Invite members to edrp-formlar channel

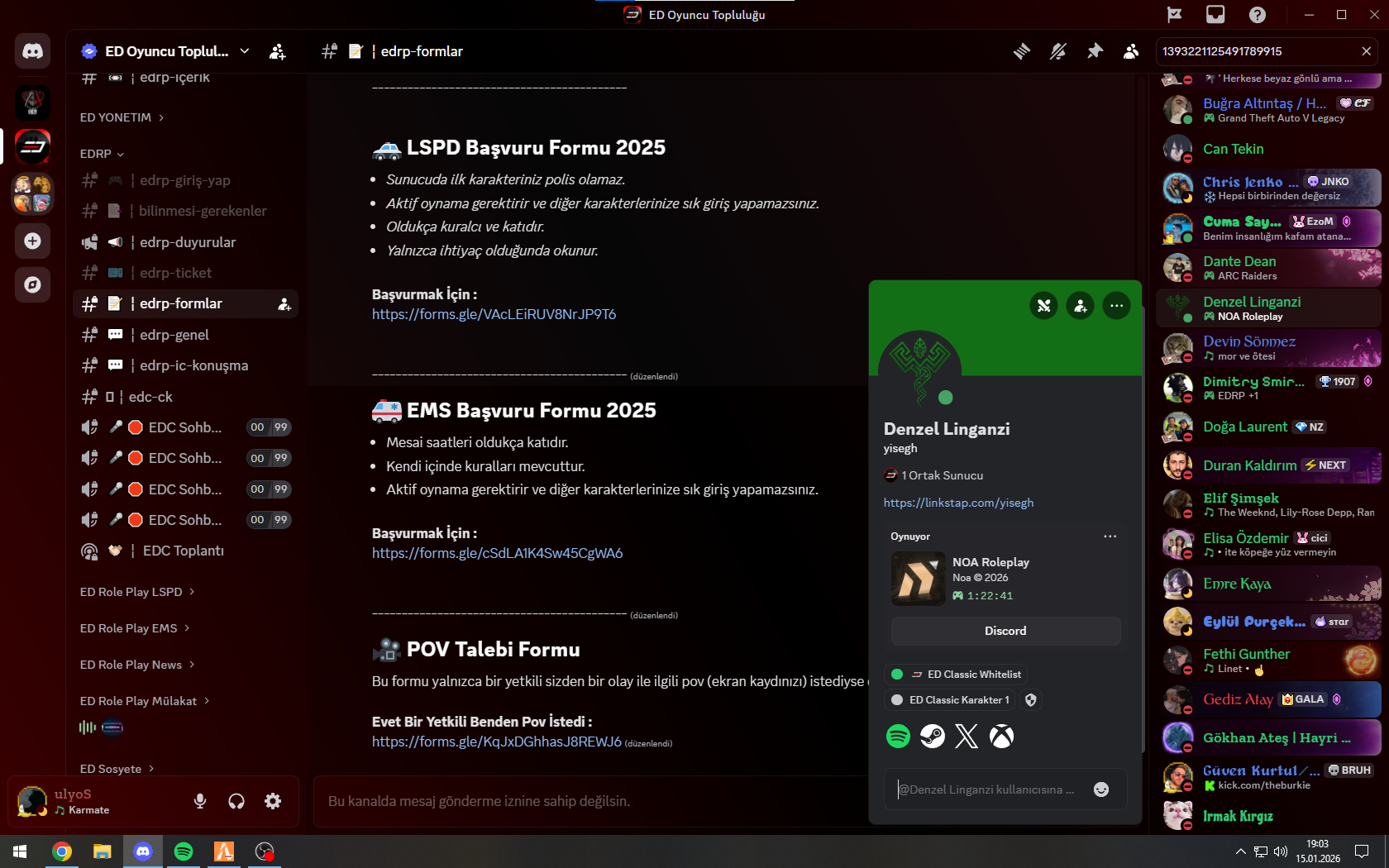[284, 304]
